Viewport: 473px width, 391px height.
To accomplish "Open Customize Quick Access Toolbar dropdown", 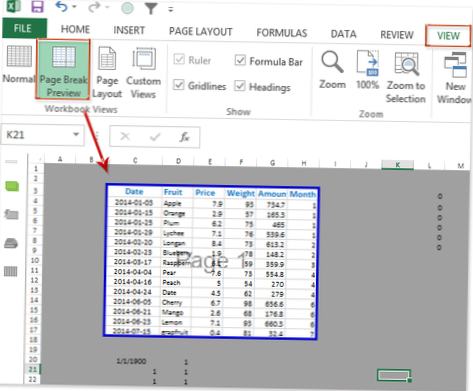I will [171, 10].
